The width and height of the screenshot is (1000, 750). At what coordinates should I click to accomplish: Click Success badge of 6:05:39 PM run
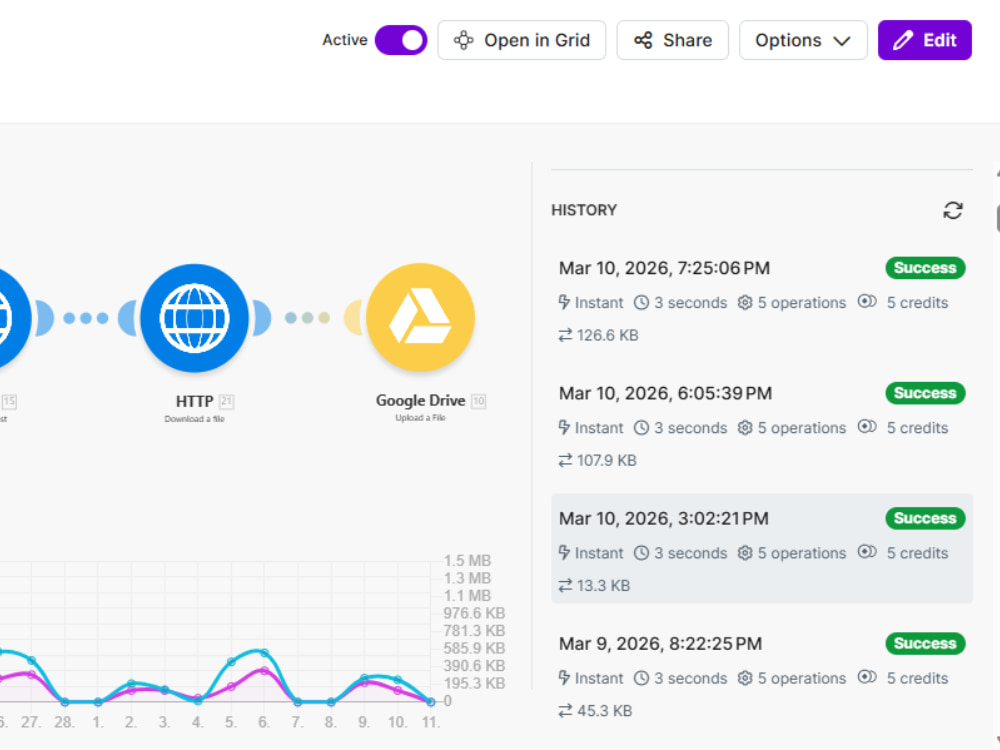[x=925, y=393]
